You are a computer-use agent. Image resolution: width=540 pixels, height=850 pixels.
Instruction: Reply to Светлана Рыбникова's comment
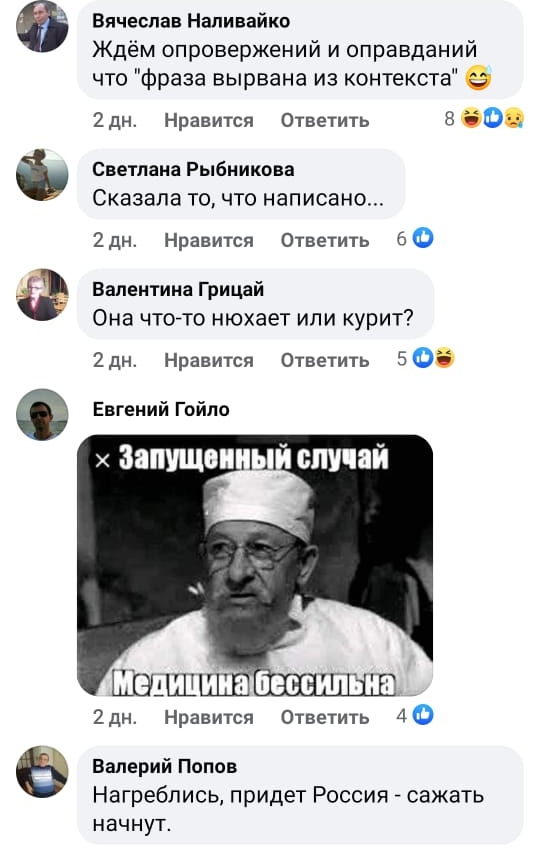click(x=325, y=240)
